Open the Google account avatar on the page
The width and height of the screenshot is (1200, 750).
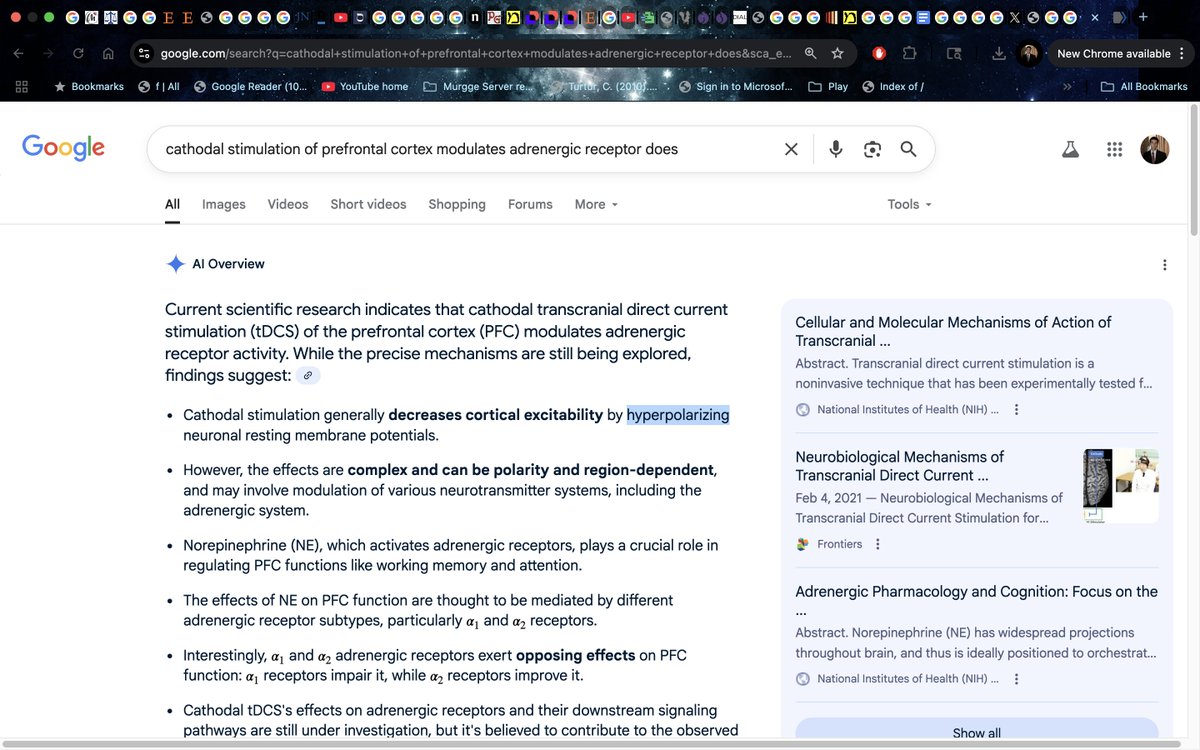click(1155, 149)
